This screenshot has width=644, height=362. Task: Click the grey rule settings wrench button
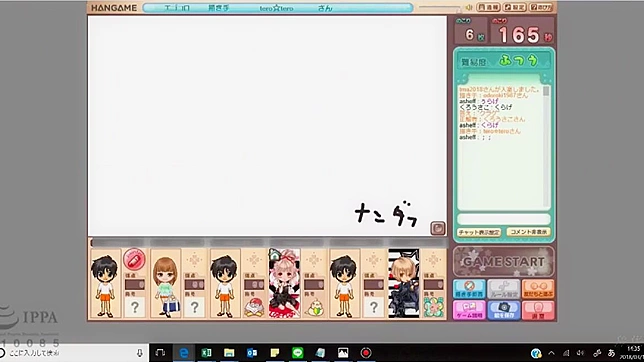504,289
